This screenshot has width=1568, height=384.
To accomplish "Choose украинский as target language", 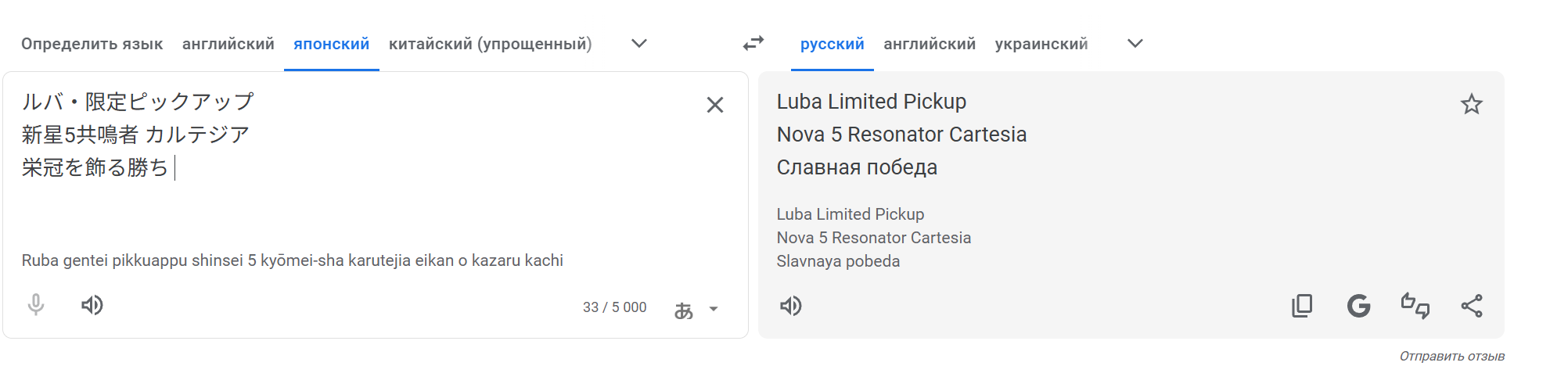I will [x=1041, y=44].
